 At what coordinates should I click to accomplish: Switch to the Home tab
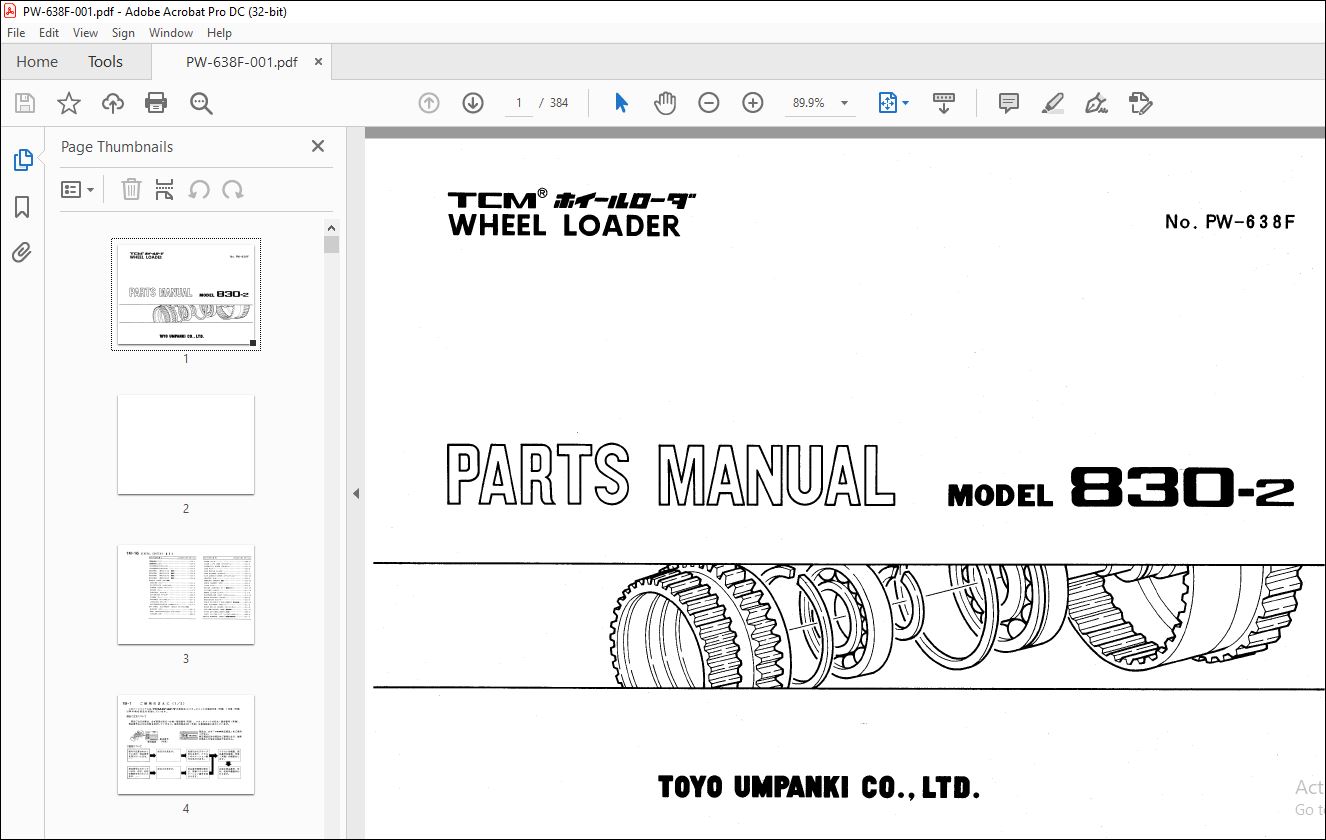(37, 62)
